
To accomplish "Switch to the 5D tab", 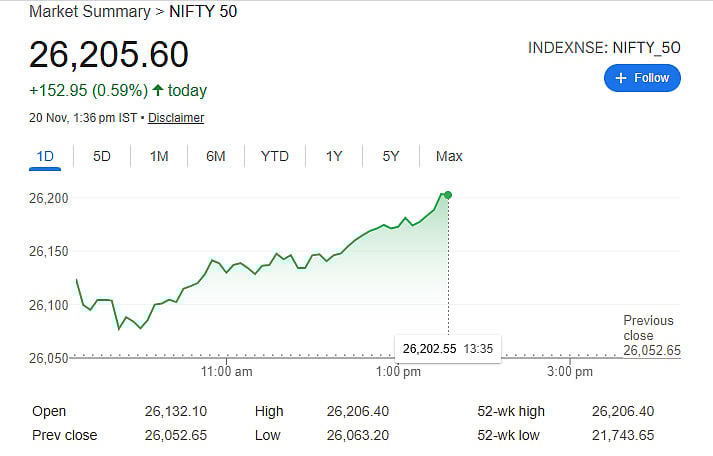I will tap(102, 156).
